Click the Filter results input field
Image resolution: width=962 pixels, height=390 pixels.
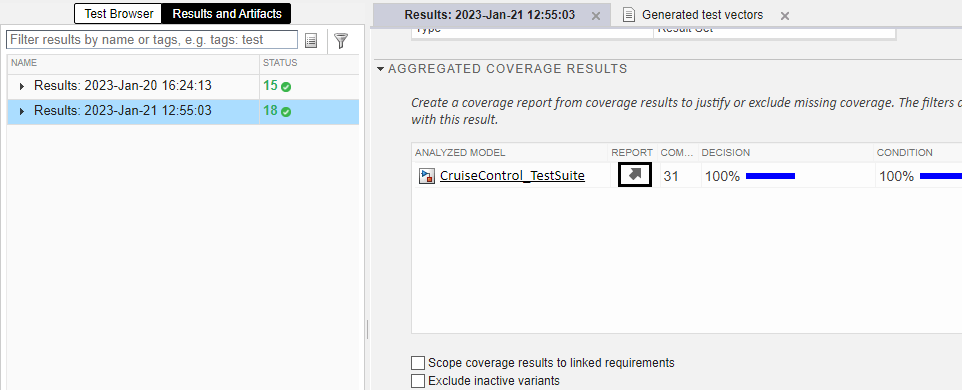[x=152, y=40]
